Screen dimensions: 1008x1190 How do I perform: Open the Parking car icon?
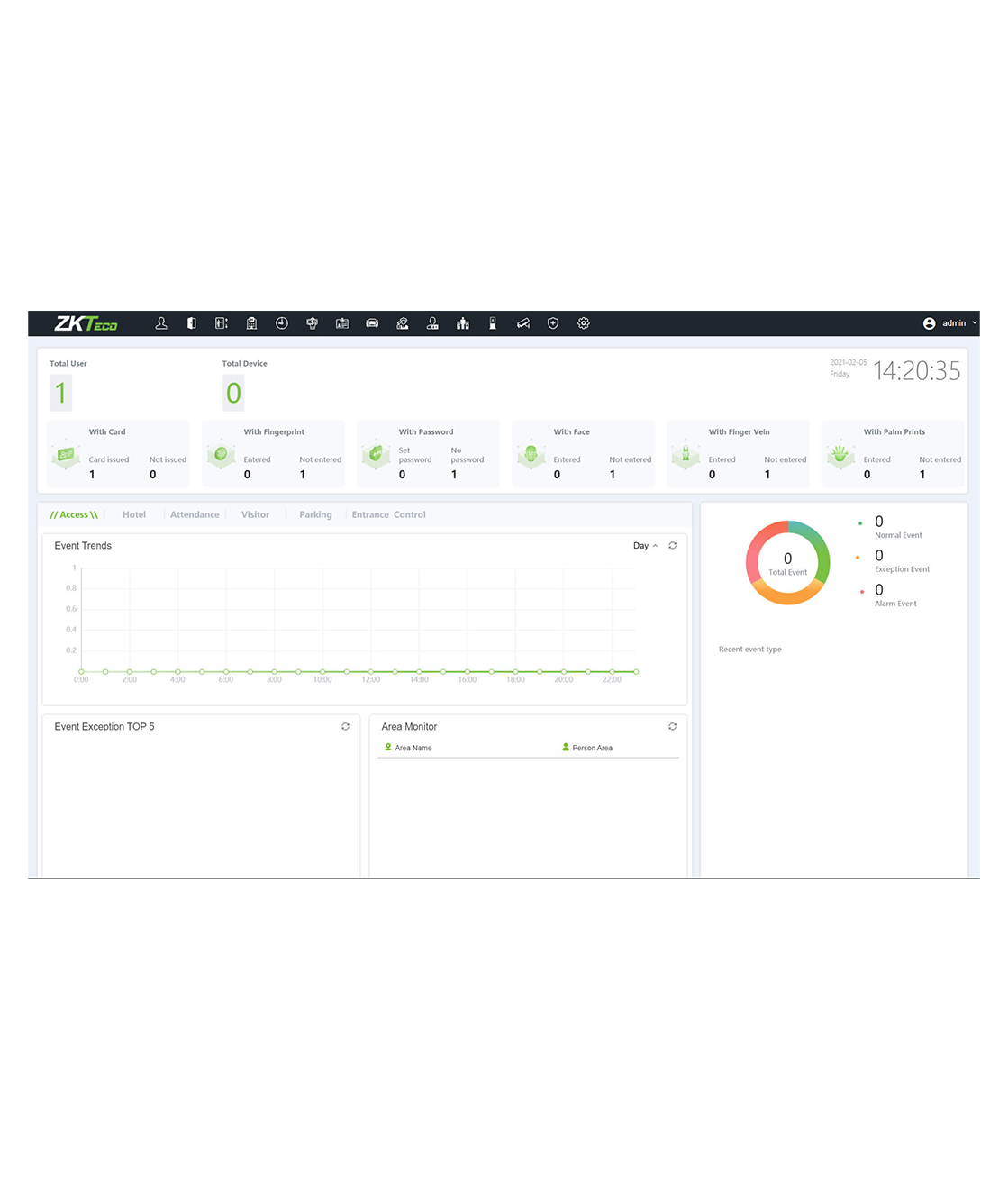pos(372,323)
